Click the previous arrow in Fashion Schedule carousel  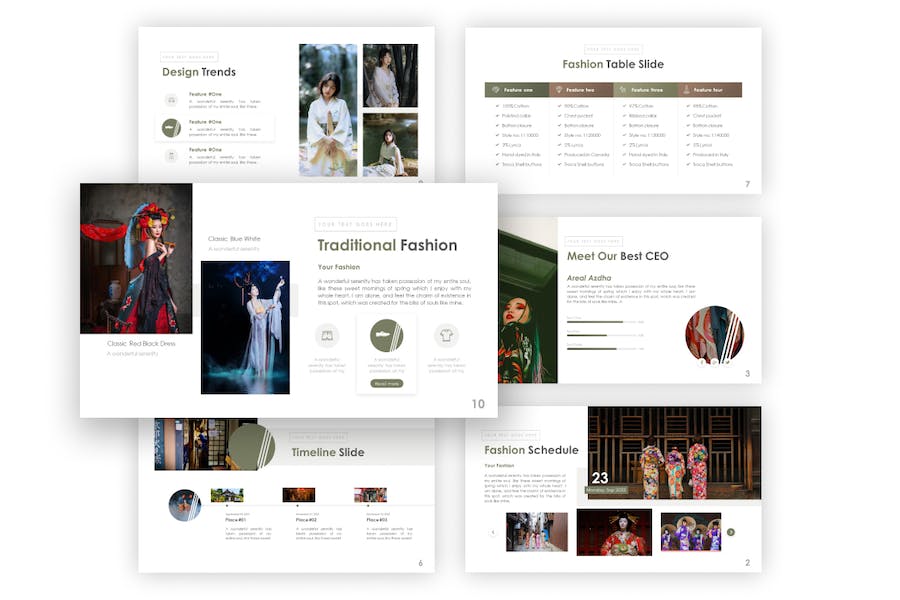pyautogui.click(x=492, y=532)
